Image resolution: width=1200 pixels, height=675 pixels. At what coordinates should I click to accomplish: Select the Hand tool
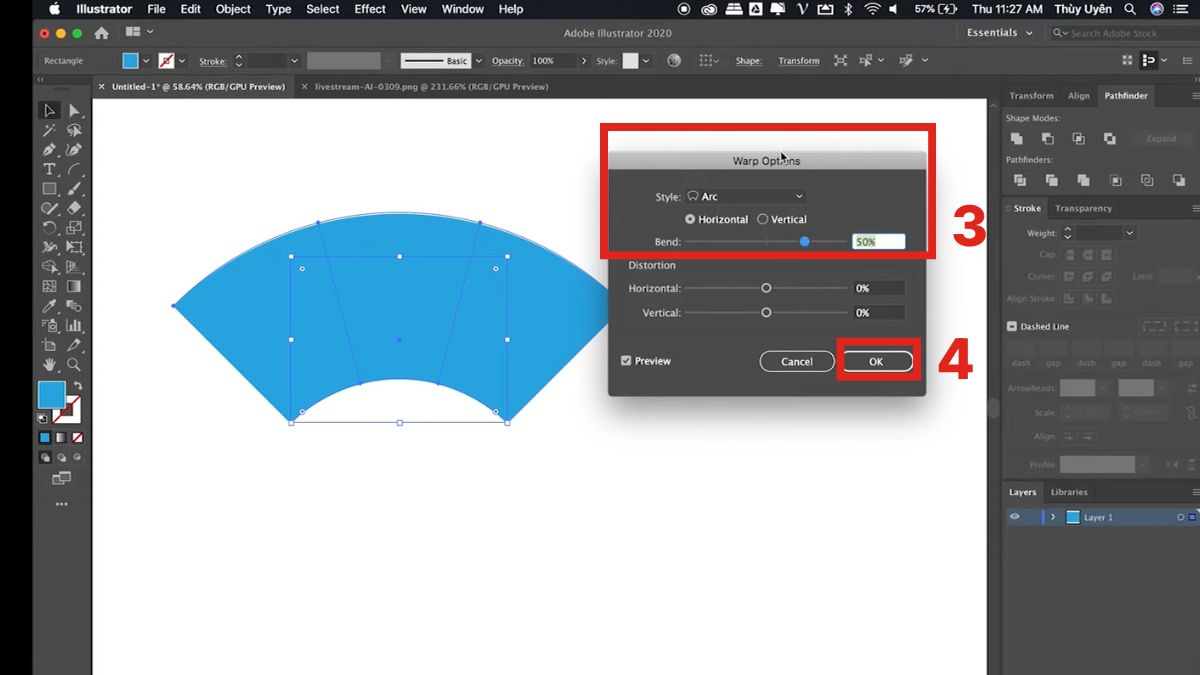coord(49,365)
